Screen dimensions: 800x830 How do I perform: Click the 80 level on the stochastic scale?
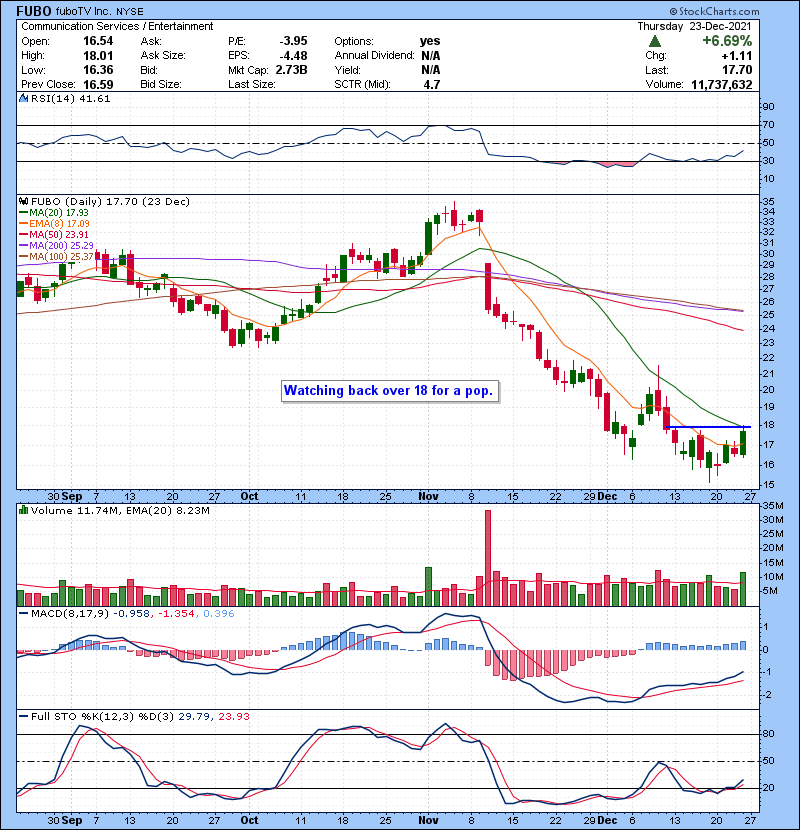click(768, 734)
